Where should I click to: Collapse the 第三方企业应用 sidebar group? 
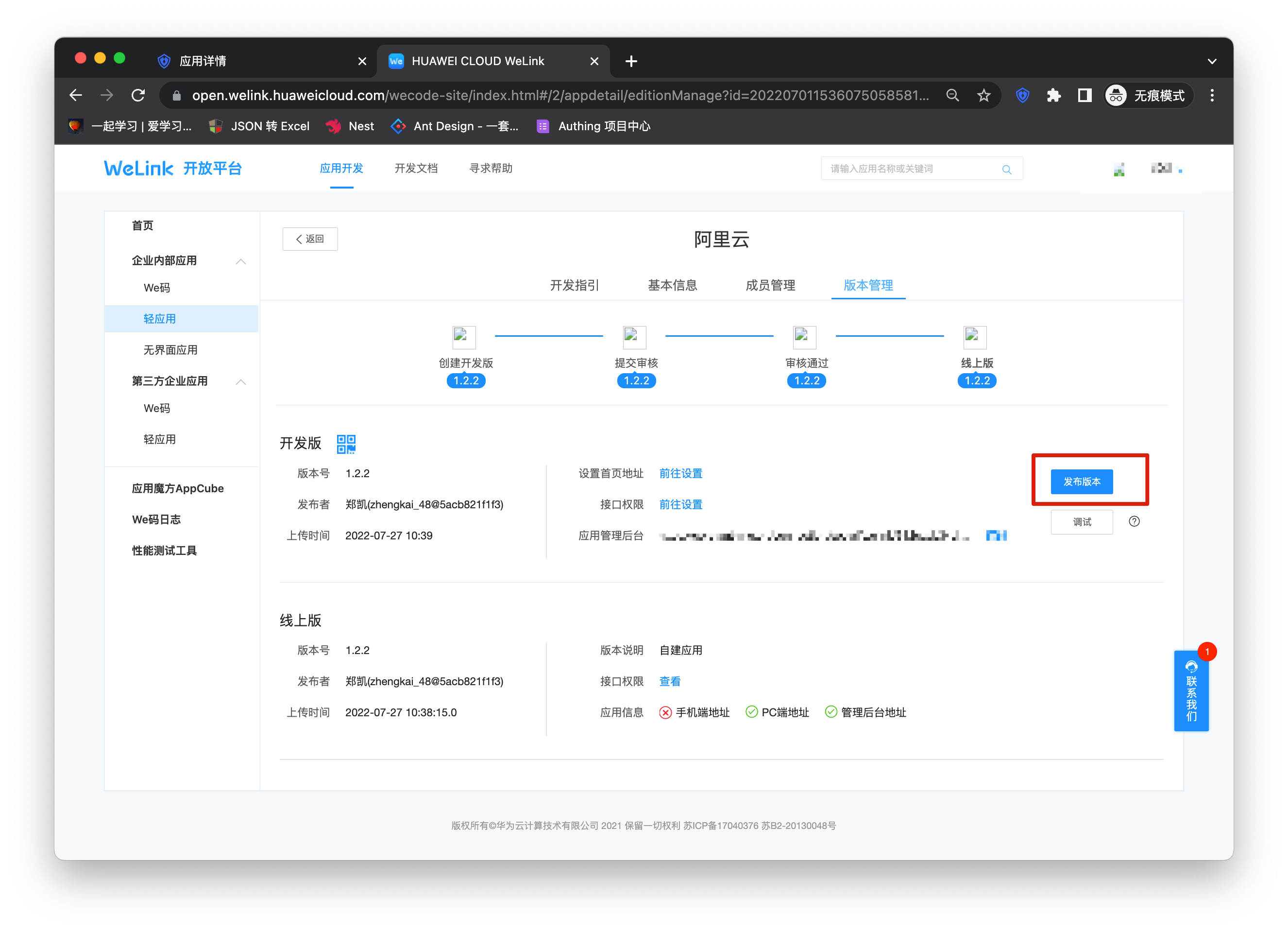click(241, 381)
